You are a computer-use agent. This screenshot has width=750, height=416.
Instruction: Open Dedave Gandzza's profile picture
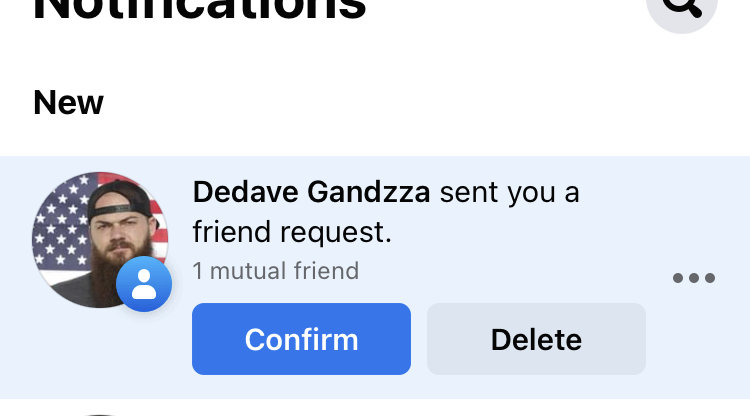(x=100, y=240)
